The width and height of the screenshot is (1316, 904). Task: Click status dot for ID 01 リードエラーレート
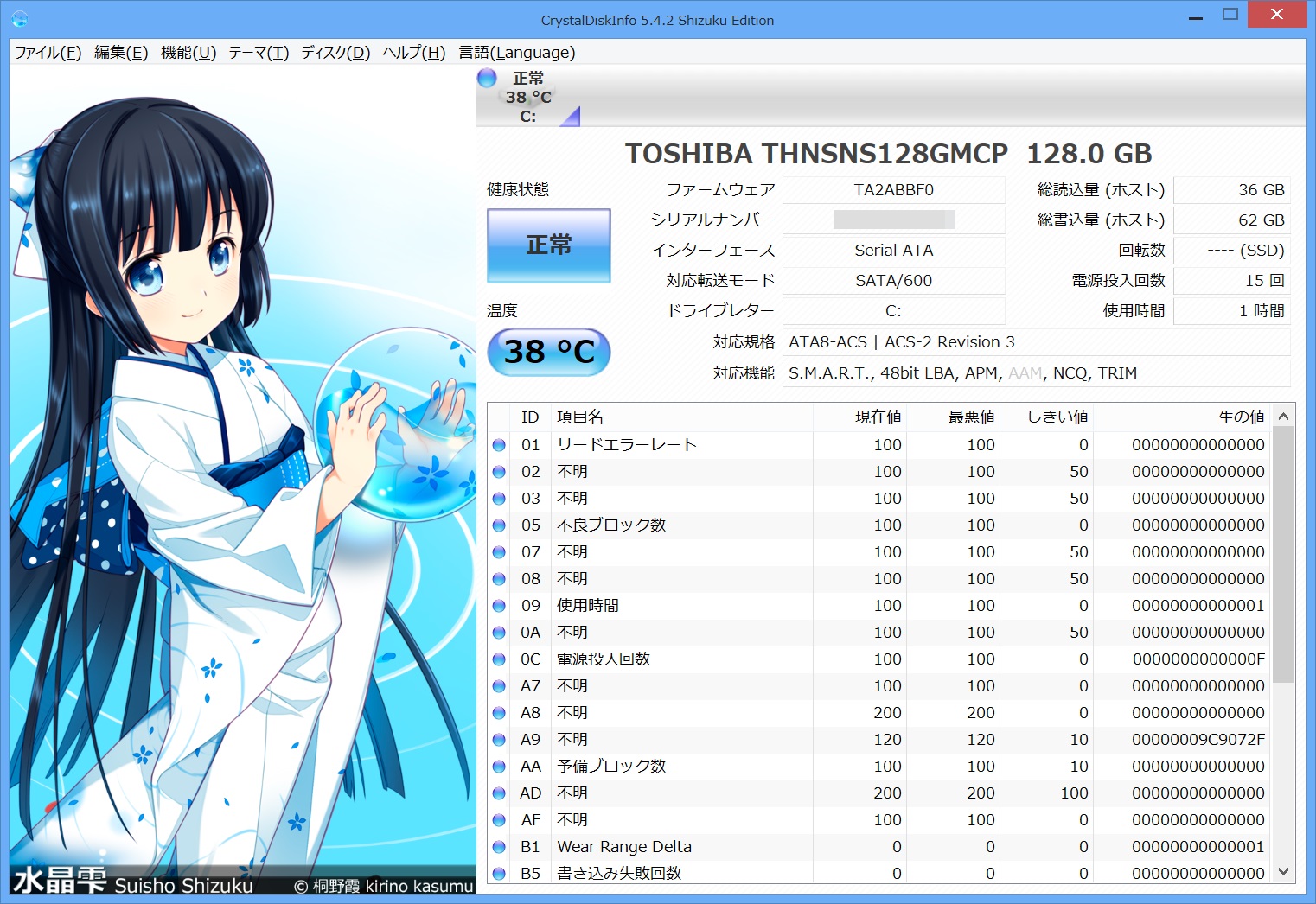tap(499, 445)
